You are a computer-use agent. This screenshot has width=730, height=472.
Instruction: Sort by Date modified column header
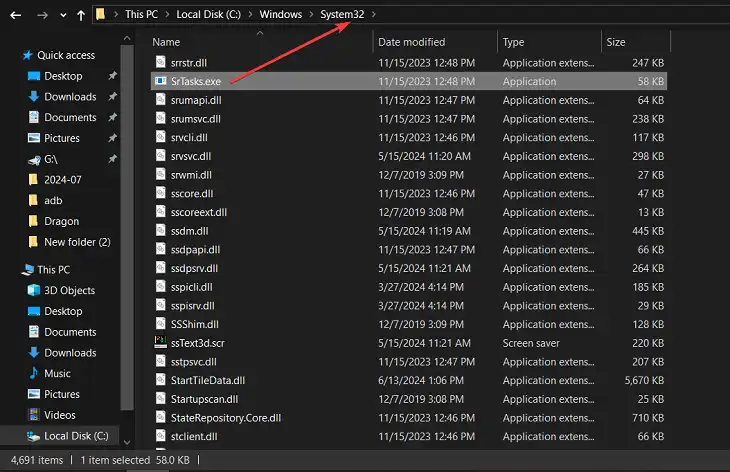click(x=412, y=42)
